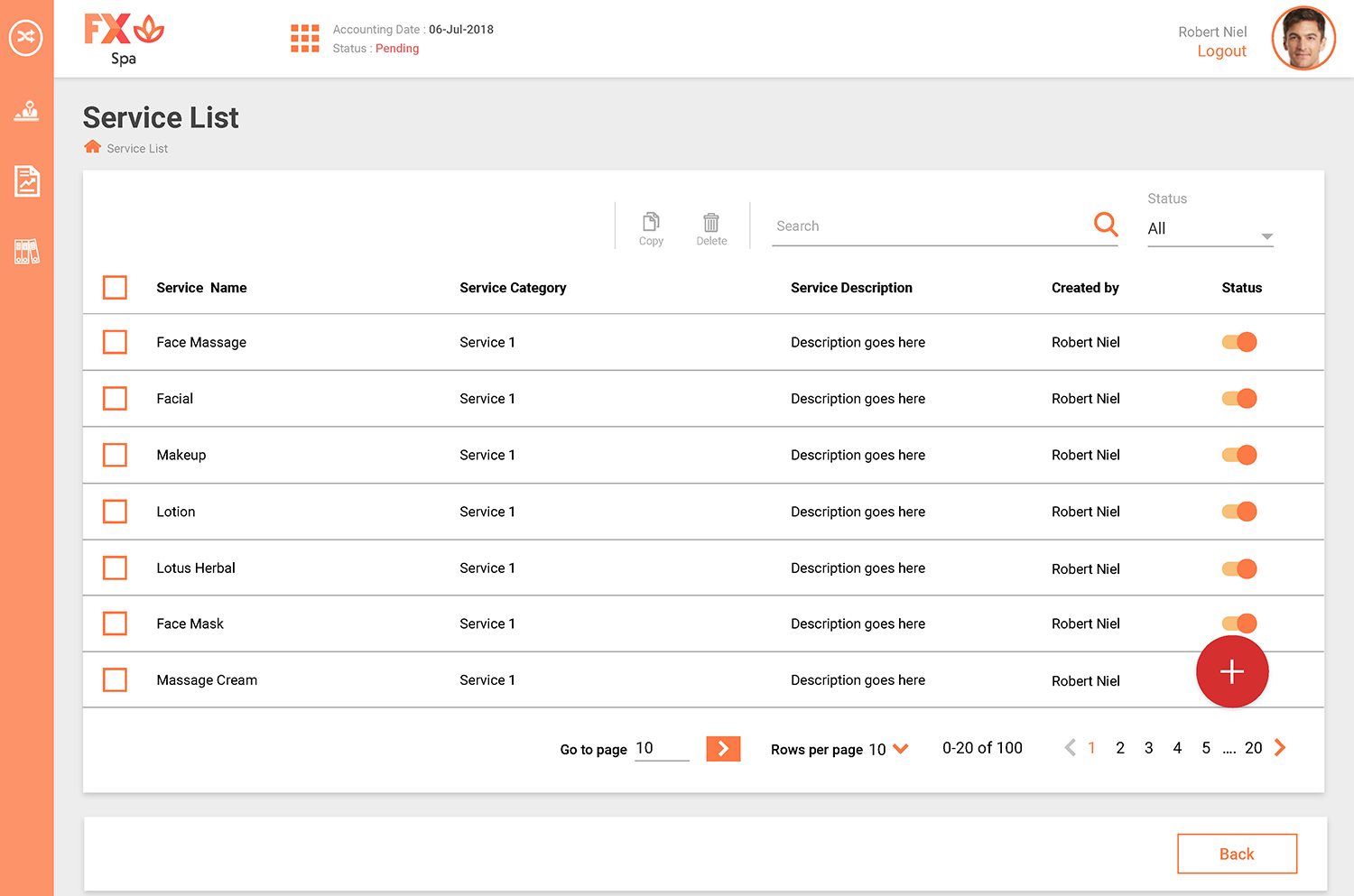
Task: Disable the status toggle for Makeup
Action: point(1238,455)
